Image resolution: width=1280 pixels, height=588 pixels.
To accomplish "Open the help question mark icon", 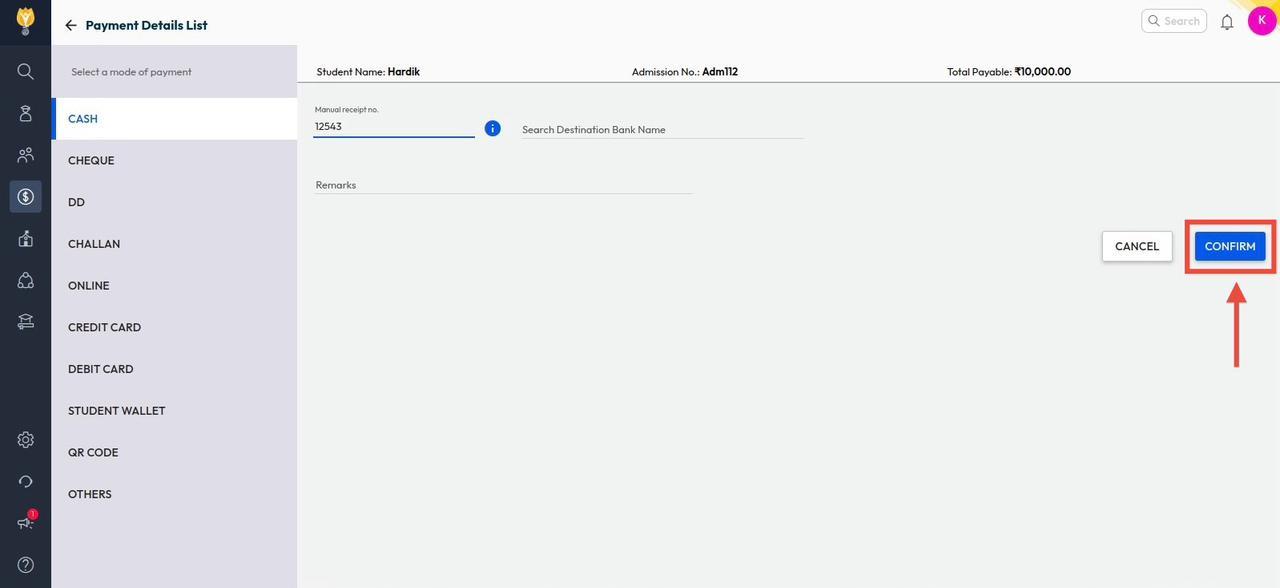I will [x=26, y=565].
